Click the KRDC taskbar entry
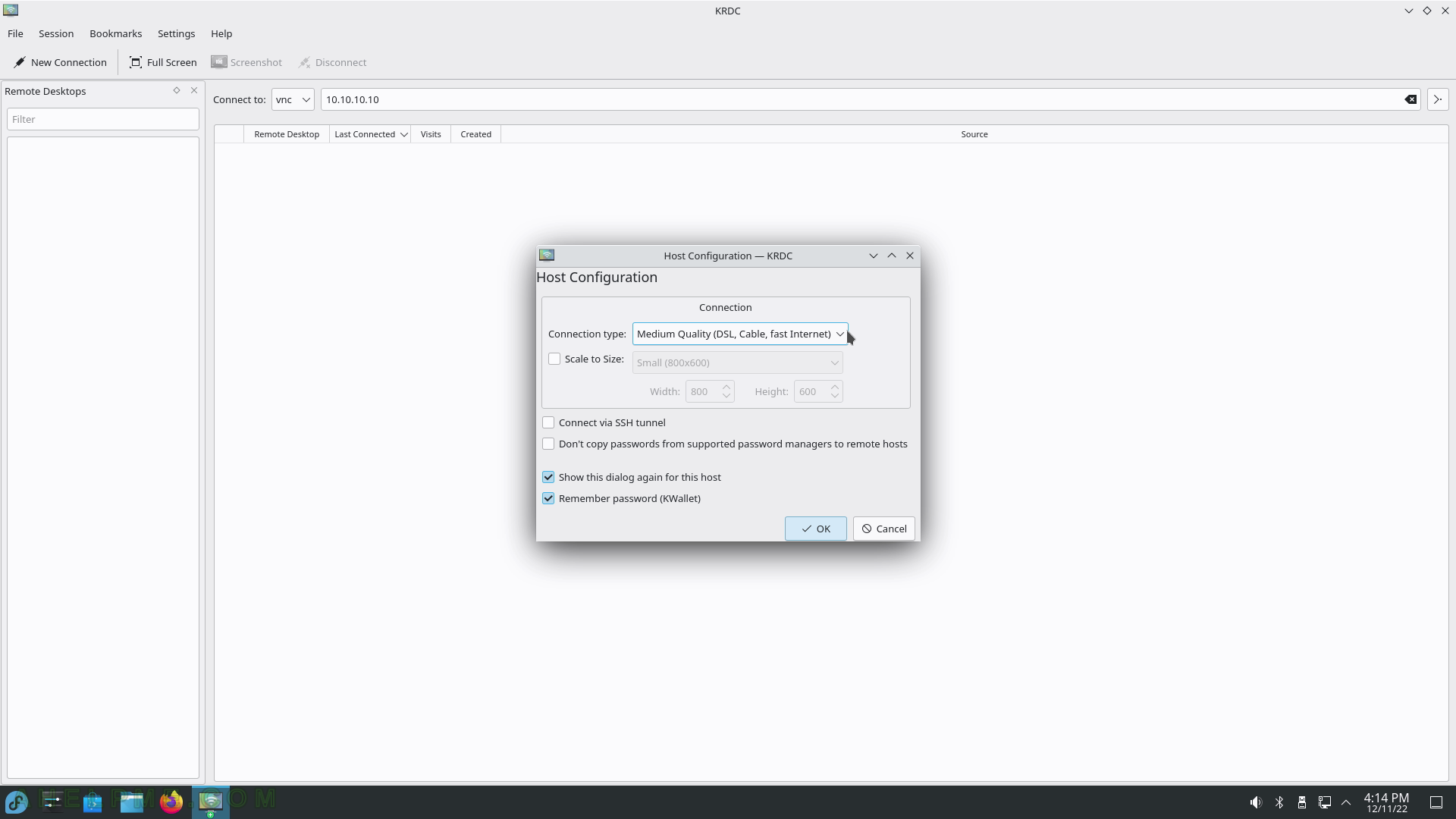This screenshot has width=1456, height=819. [210, 802]
